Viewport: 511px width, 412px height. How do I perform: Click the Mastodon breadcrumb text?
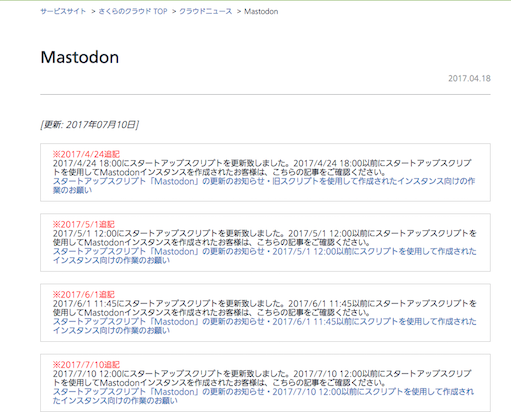(x=261, y=11)
